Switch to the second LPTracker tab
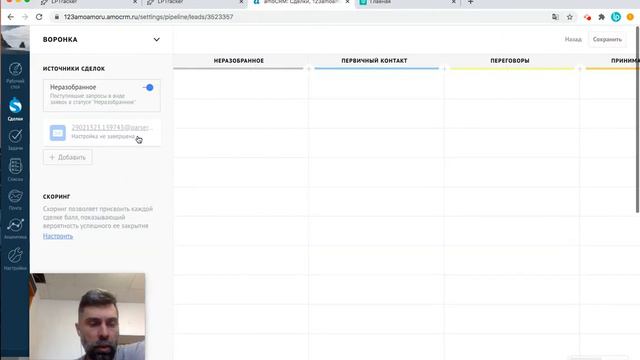 195,2
